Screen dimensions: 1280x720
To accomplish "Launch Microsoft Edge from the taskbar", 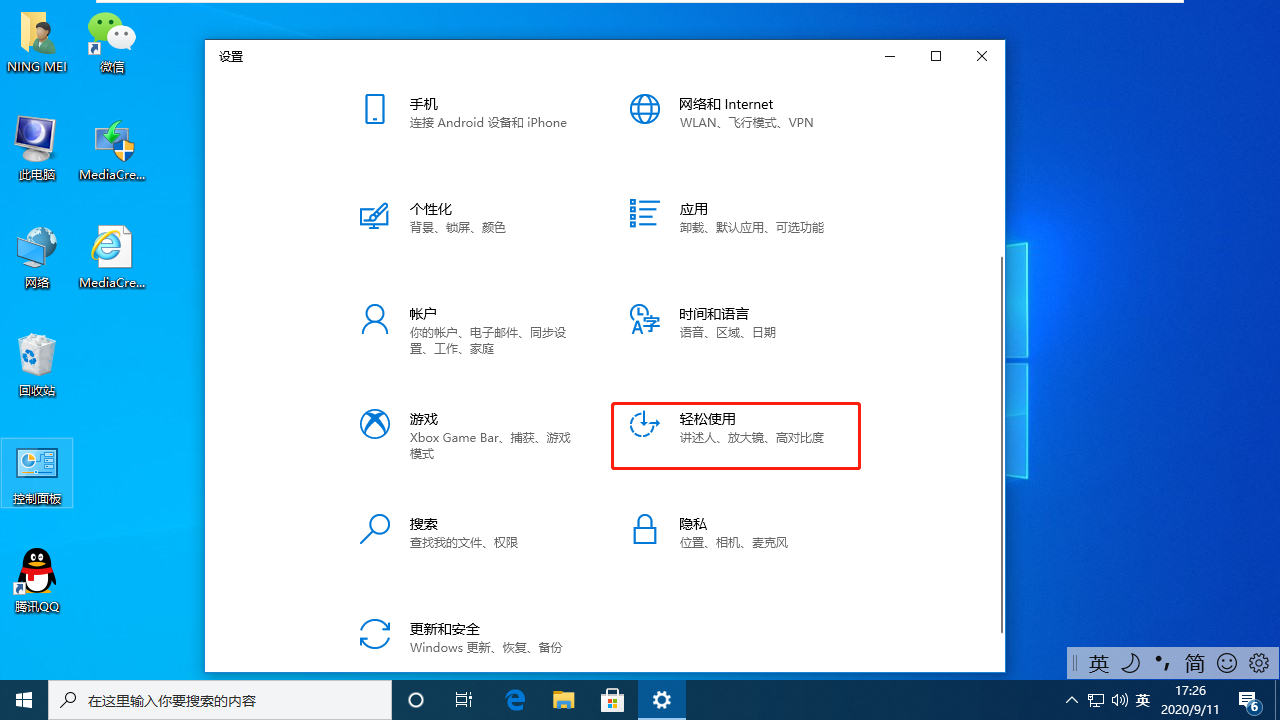I will (515, 699).
